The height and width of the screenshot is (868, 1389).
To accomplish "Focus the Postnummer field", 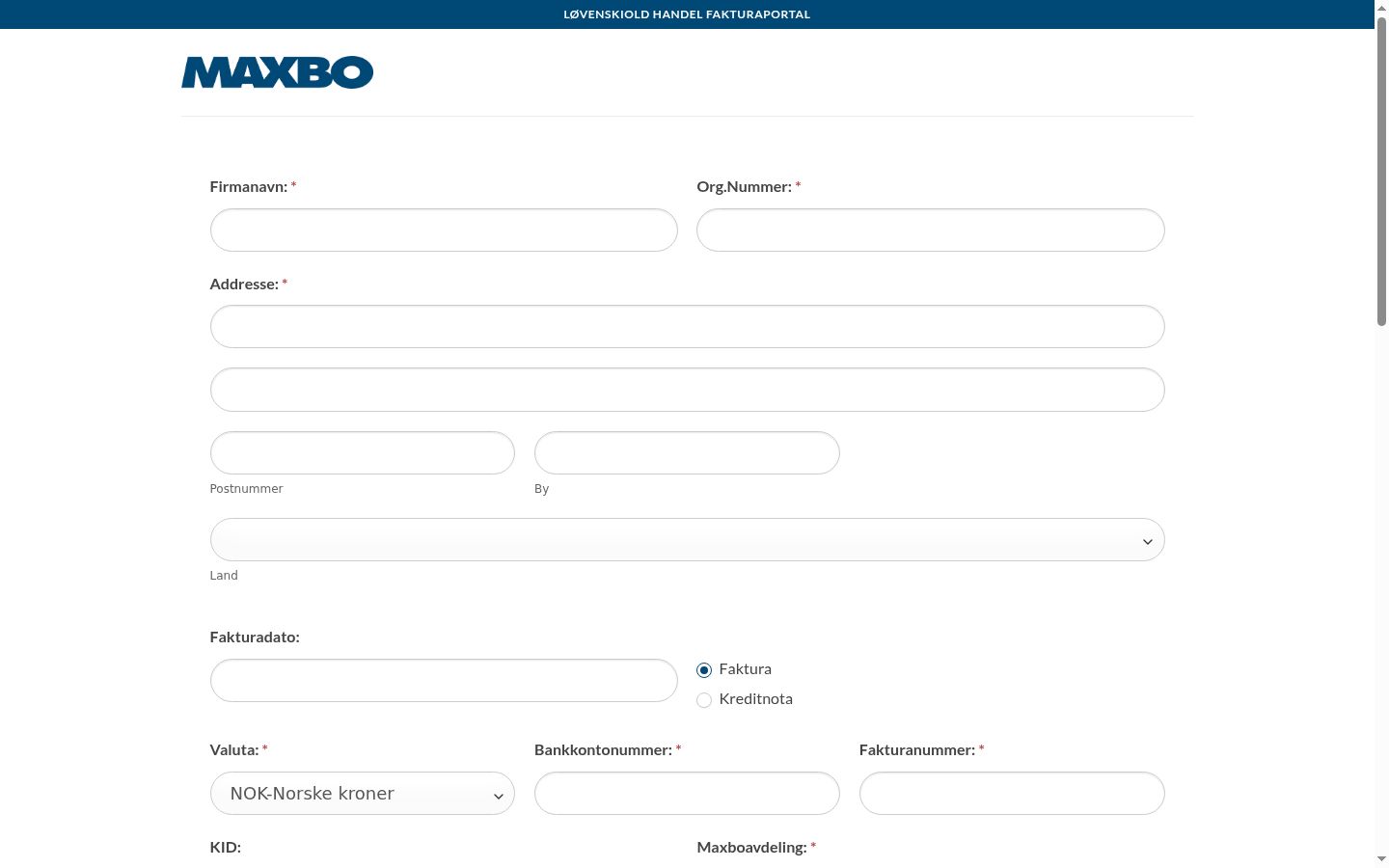I will click(x=363, y=453).
